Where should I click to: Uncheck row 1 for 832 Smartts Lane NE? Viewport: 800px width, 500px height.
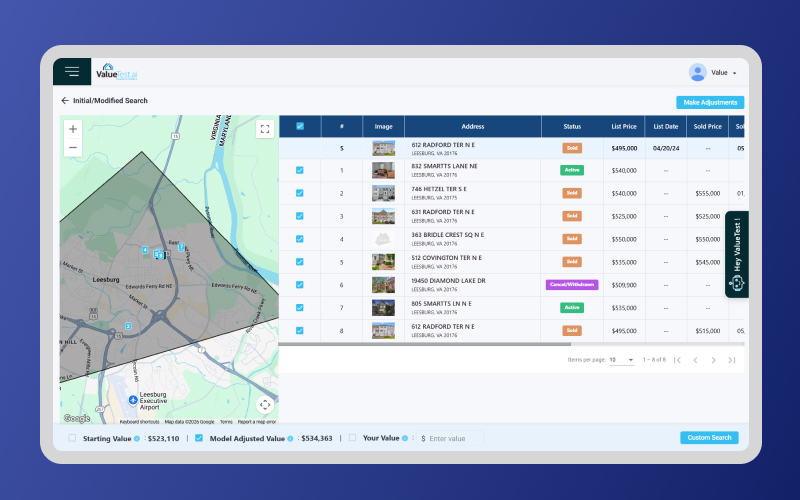tap(300, 170)
